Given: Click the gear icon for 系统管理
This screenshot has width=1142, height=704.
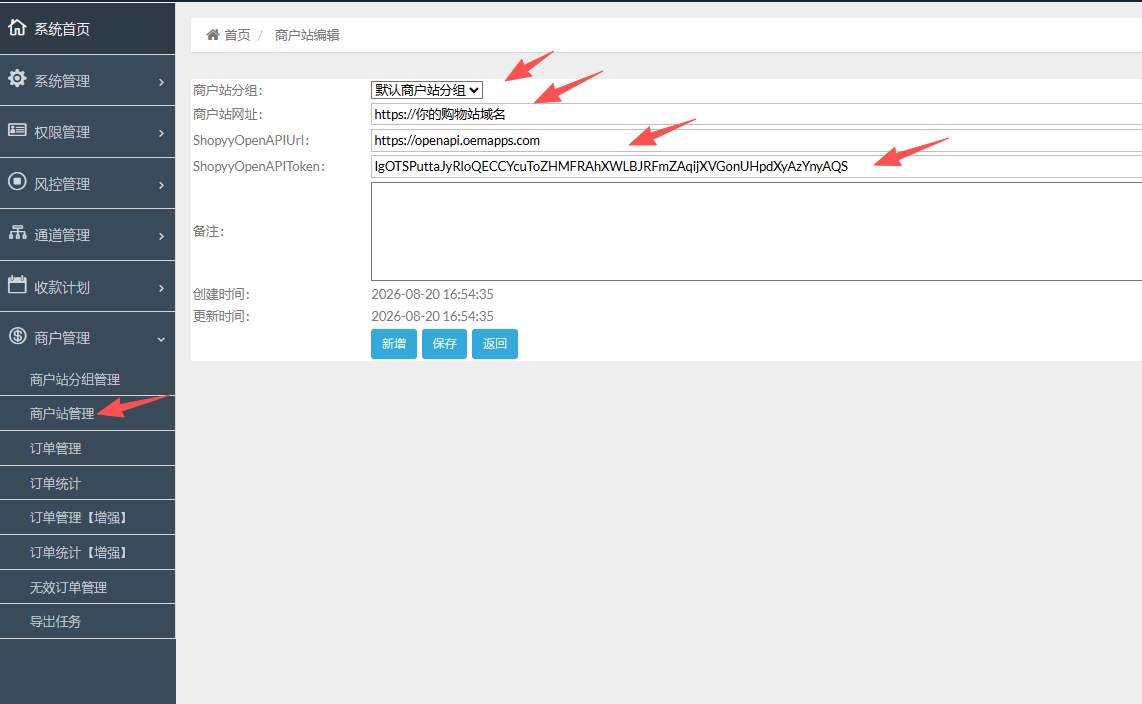Looking at the screenshot, I should click(17, 79).
